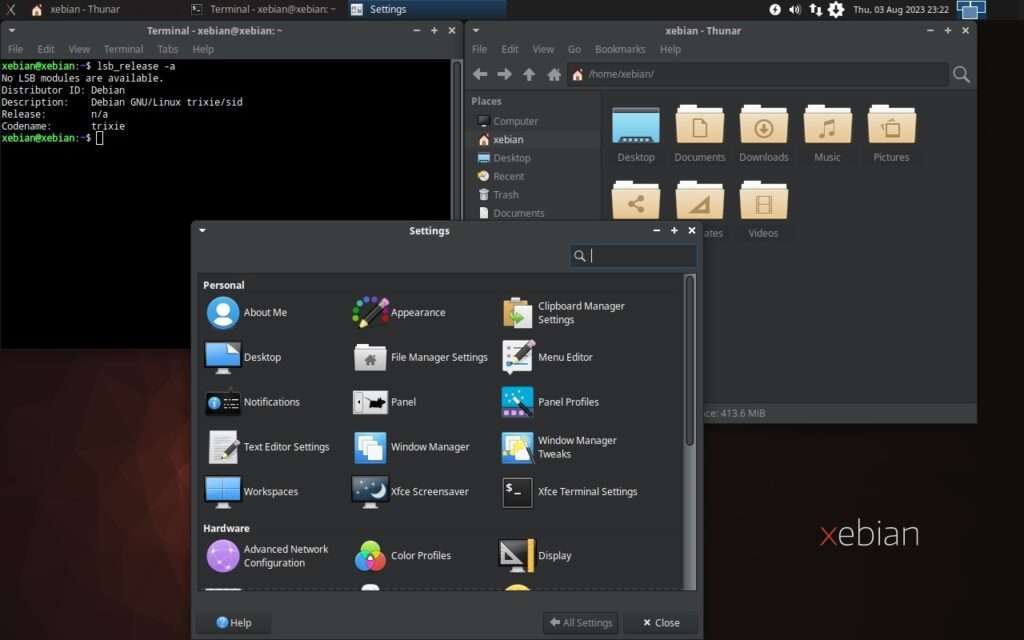Expand the Settings window title menu arrow
Viewport: 1024px width, 640px height.
coord(202,231)
